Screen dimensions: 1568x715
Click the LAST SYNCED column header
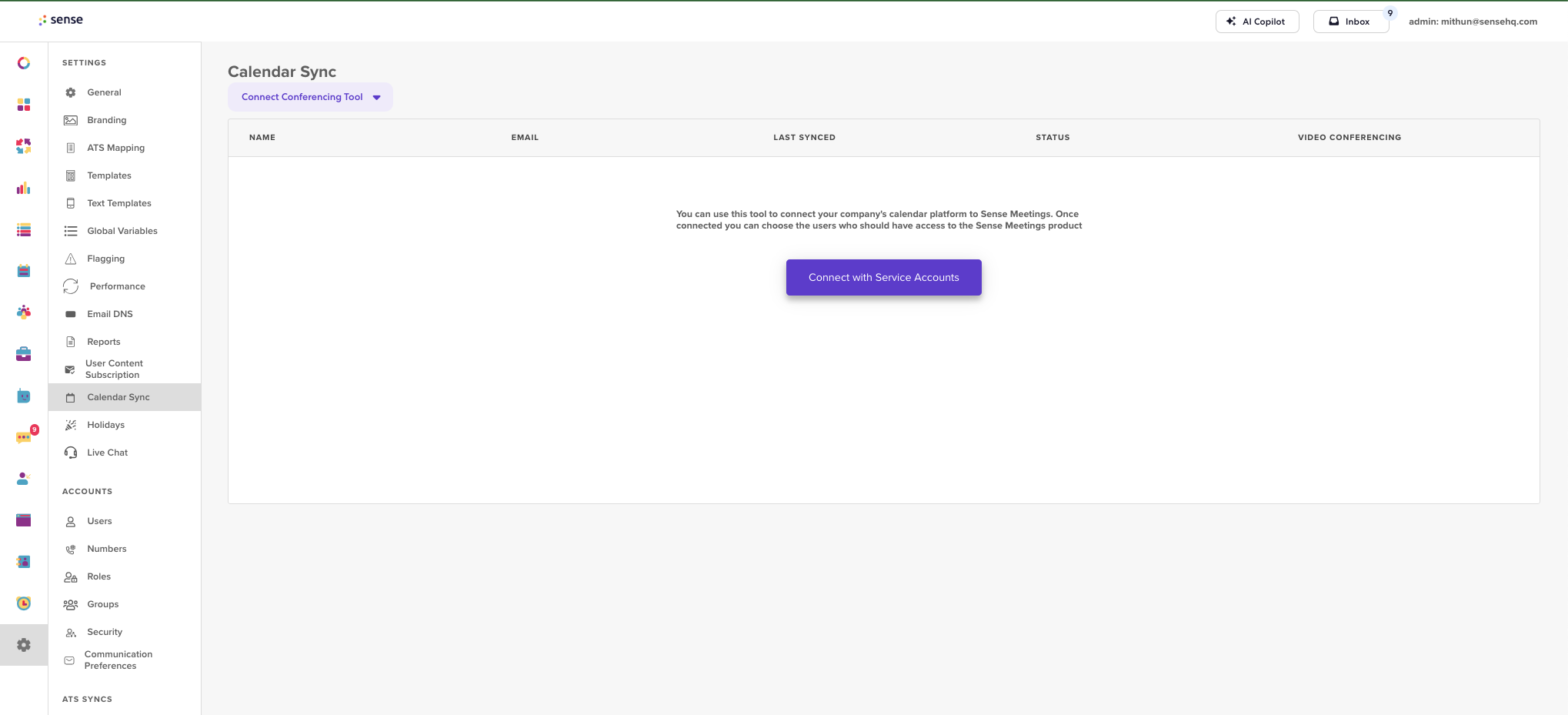pyautogui.click(x=804, y=138)
